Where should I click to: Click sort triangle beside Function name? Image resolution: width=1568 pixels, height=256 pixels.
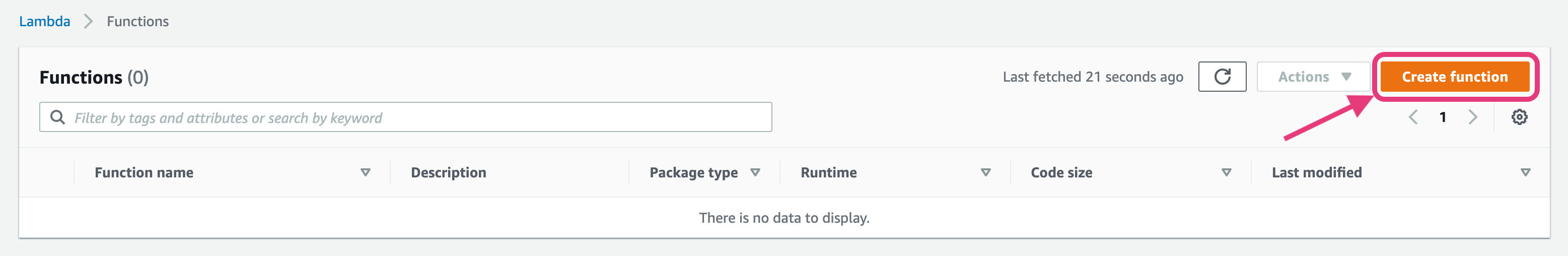(365, 172)
